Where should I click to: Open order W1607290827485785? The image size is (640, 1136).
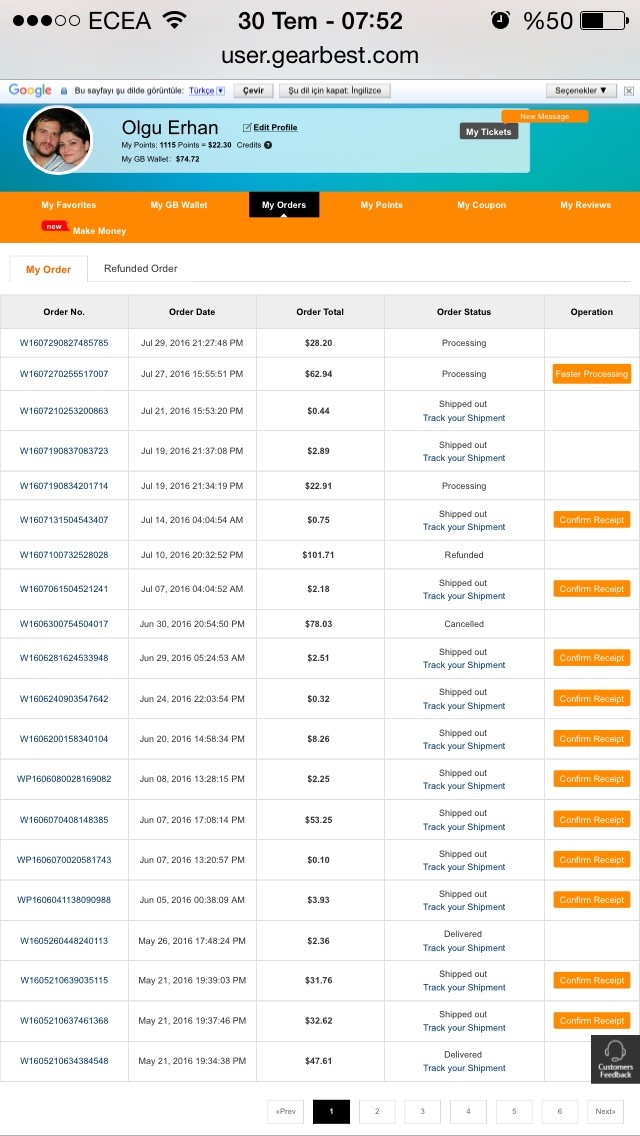click(64, 343)
